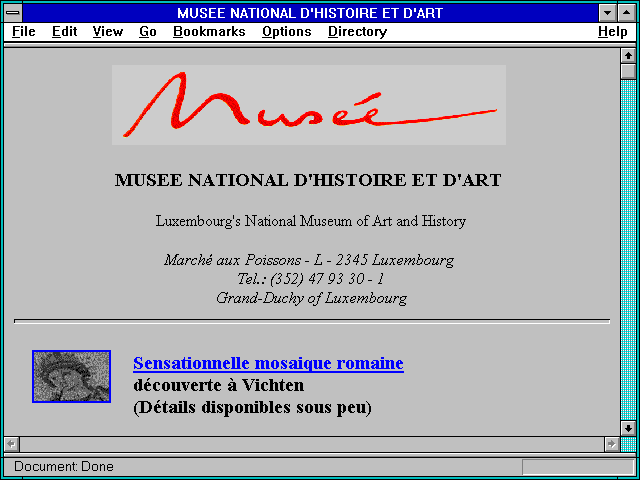
Task: Open the View menu
Action: (x=108, y=31)
